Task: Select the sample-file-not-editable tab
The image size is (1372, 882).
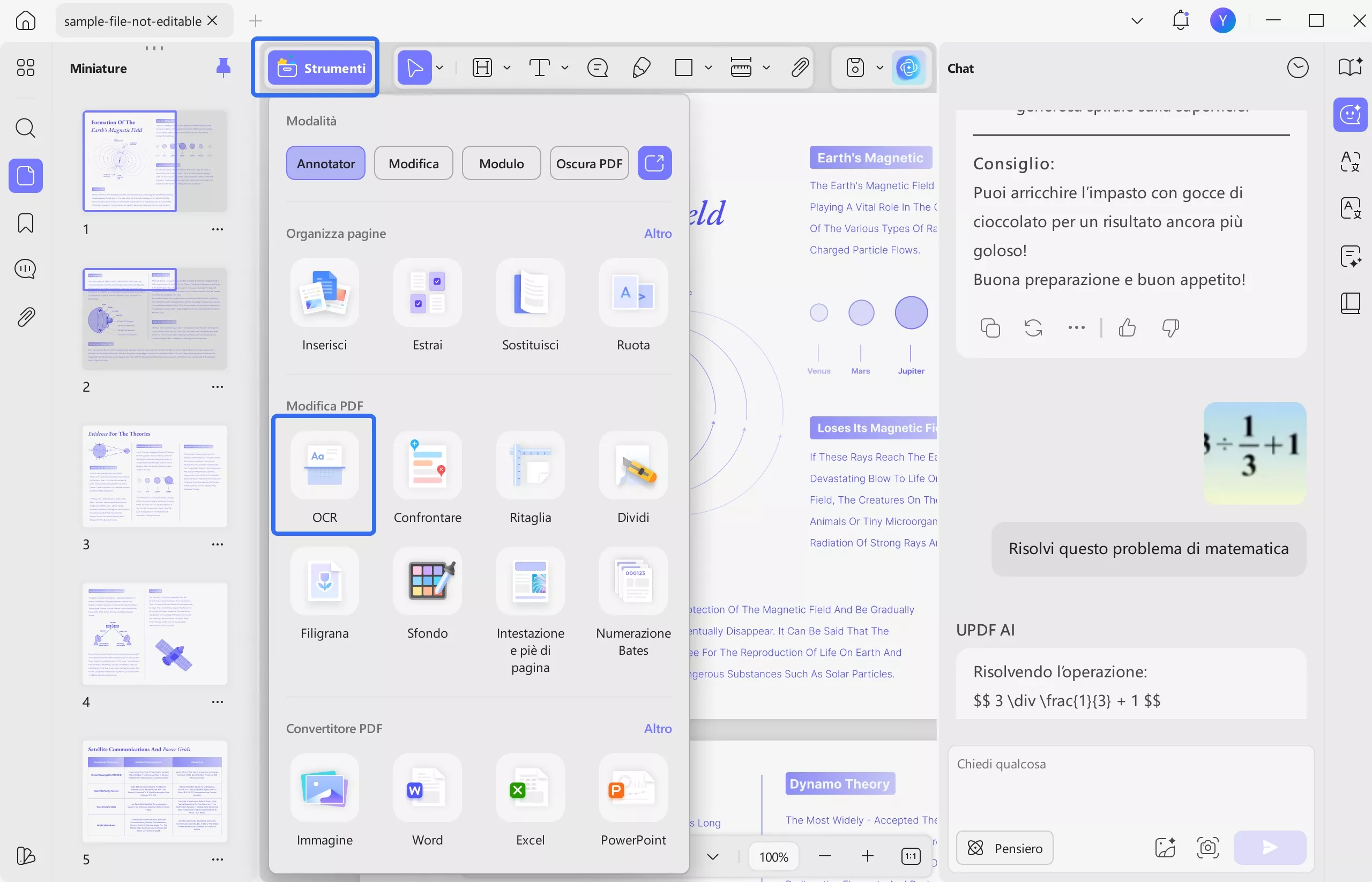Action: pos(133,21)
